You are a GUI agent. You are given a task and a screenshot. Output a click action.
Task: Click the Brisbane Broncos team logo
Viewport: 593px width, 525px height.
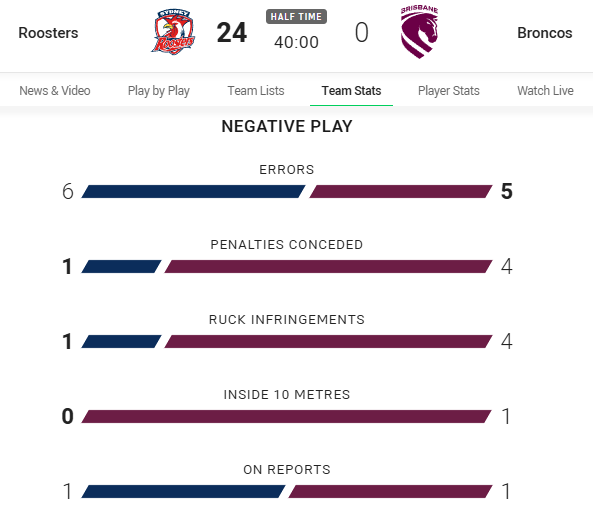click(419, 32)
